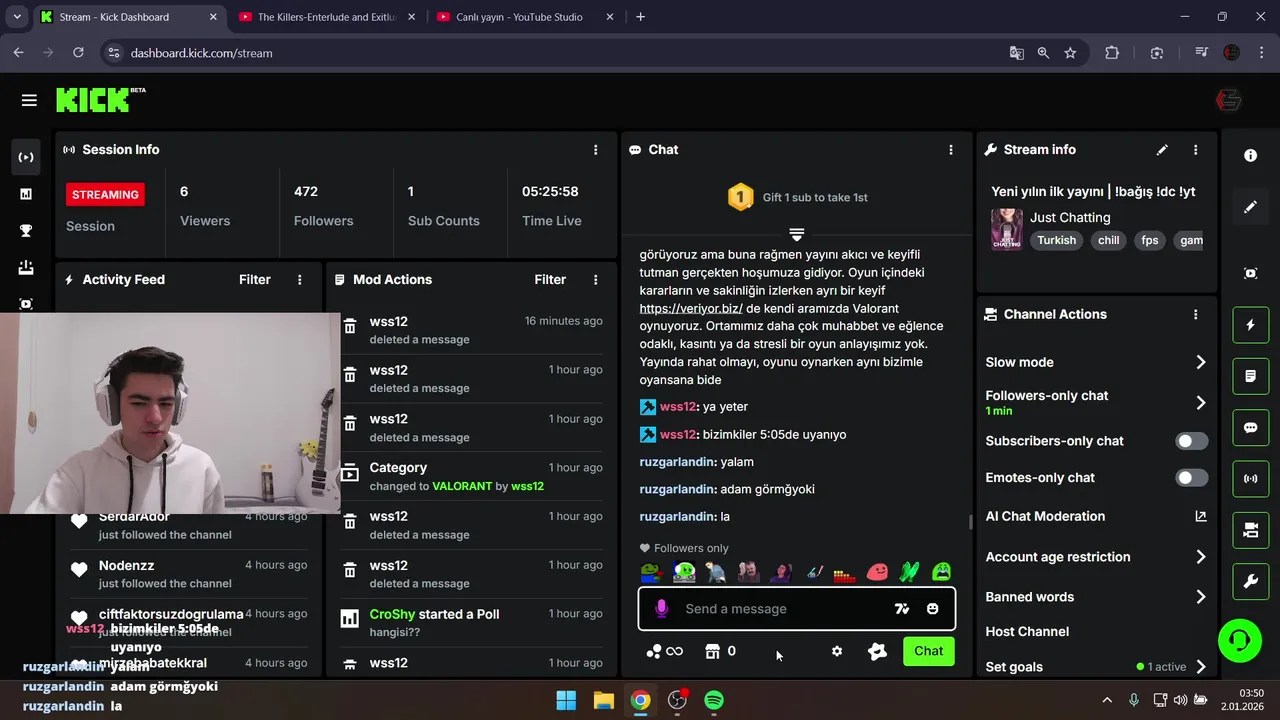This screenshot has height=720, width=1280.
Task: Open Channel Actions three-dot menu
Action: (x=1196, y=315)
